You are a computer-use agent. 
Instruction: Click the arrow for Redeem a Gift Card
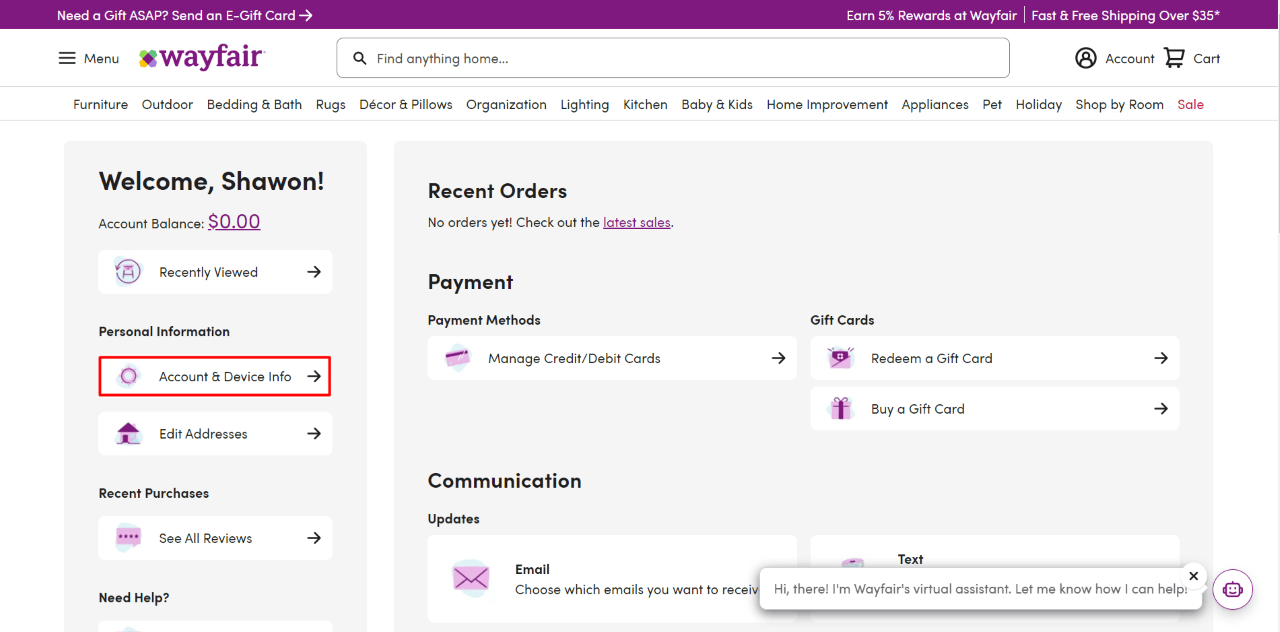(x=1161, y=358)
